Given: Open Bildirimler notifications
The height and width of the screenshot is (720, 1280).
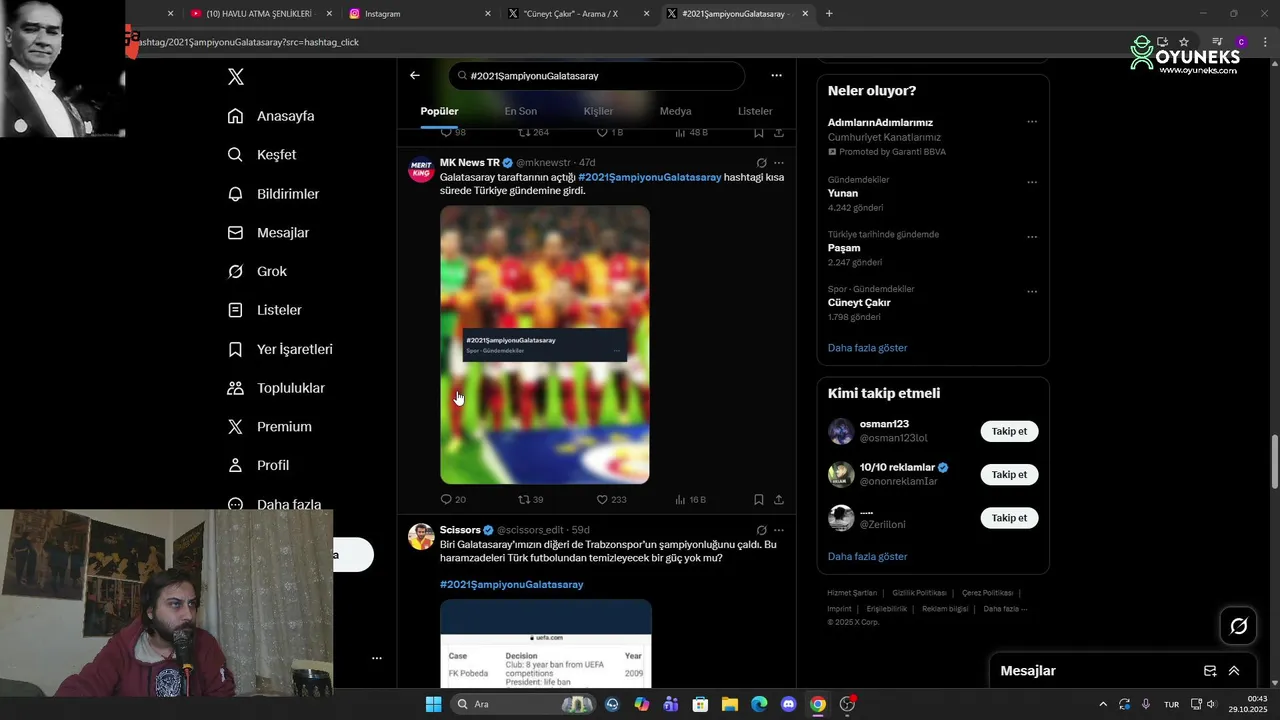Looking at the screenshot, I should [x=273, y=194].
